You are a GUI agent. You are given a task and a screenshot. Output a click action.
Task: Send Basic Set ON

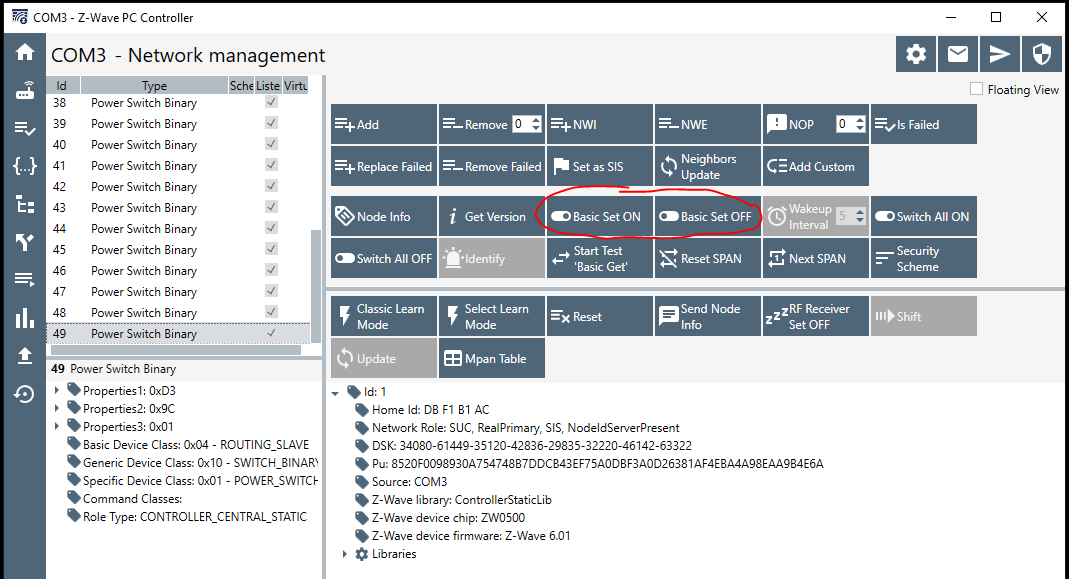[x=600, y=216]
